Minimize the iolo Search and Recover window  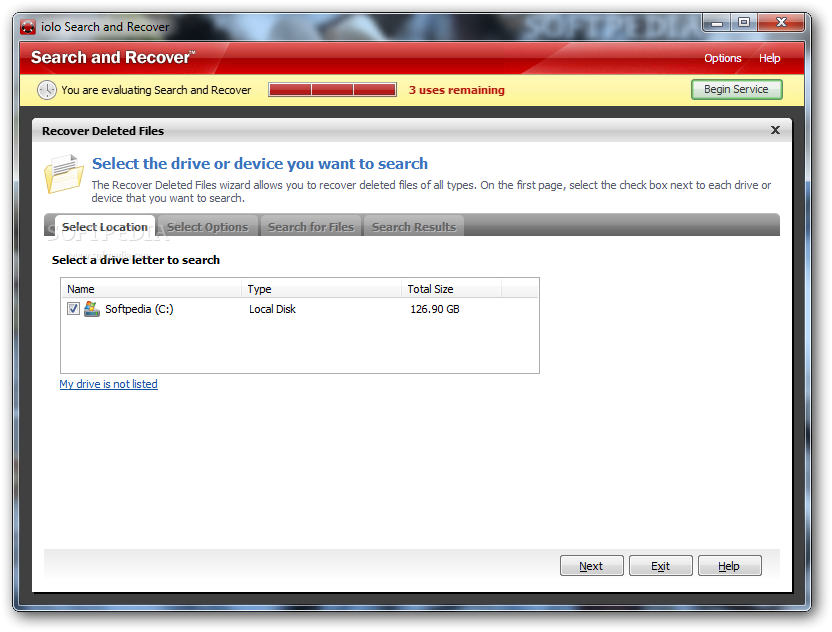click(717, 22)
